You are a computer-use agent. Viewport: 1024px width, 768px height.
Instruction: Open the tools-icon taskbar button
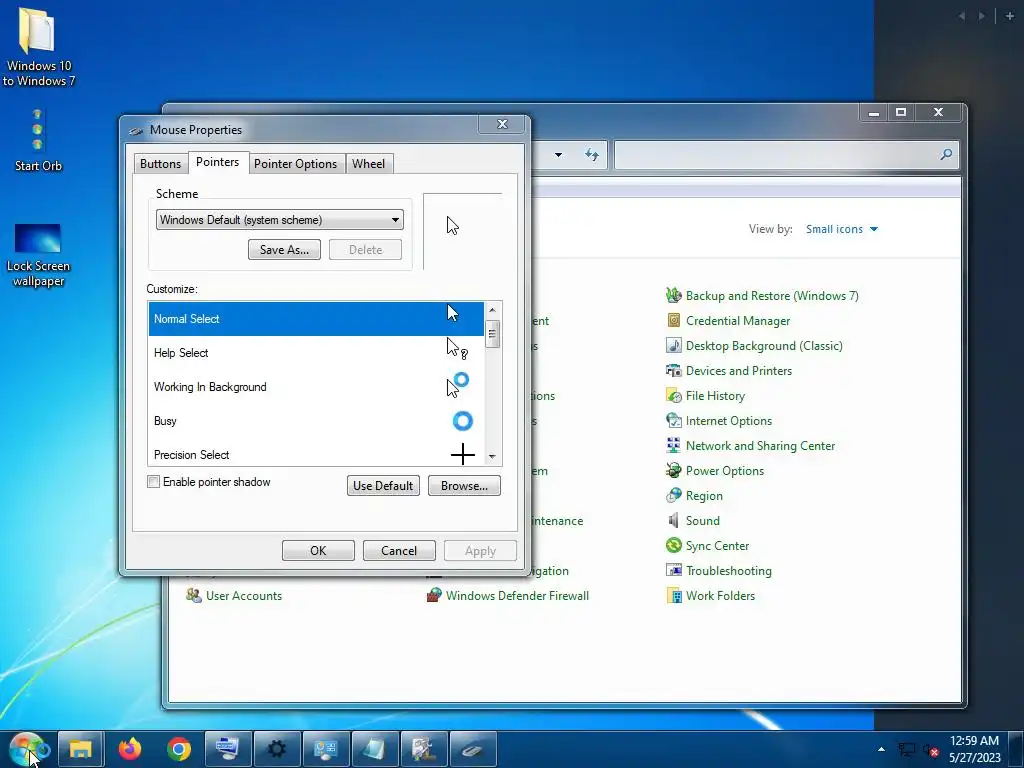[424, 748]
